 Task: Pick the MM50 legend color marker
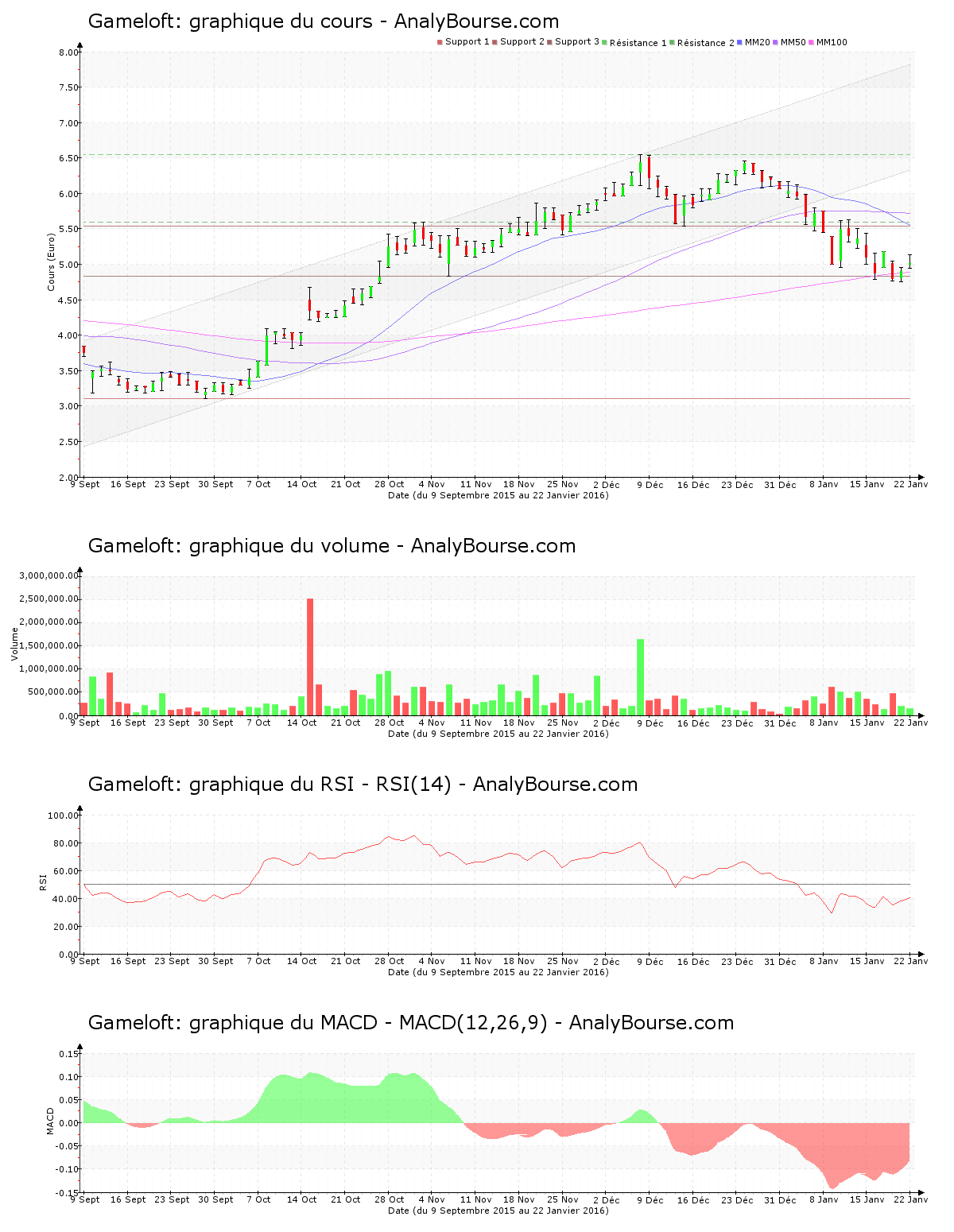pyautogui.click(x=776, y=42)
